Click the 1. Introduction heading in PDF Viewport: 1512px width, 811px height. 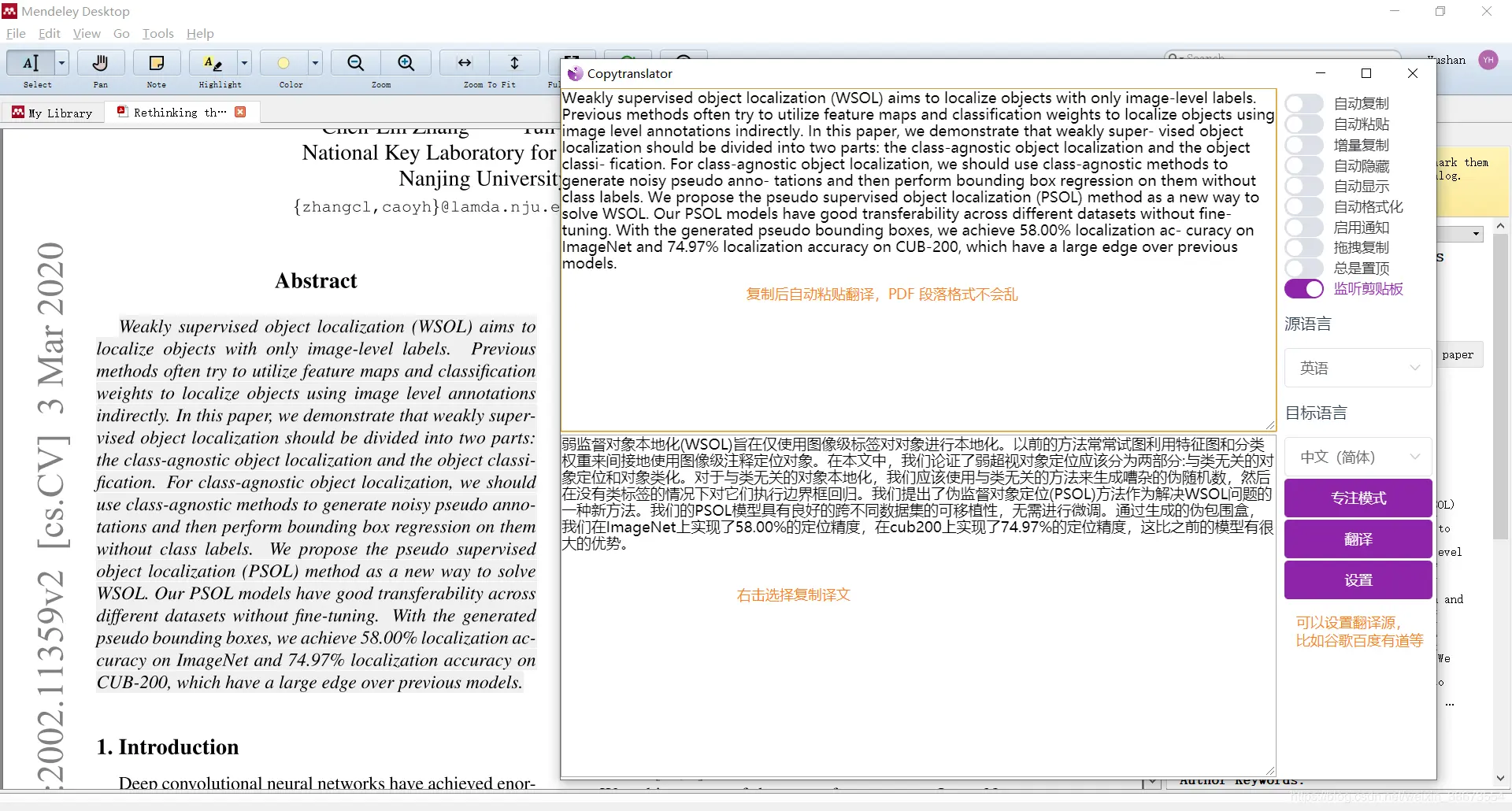coord(167,747)
